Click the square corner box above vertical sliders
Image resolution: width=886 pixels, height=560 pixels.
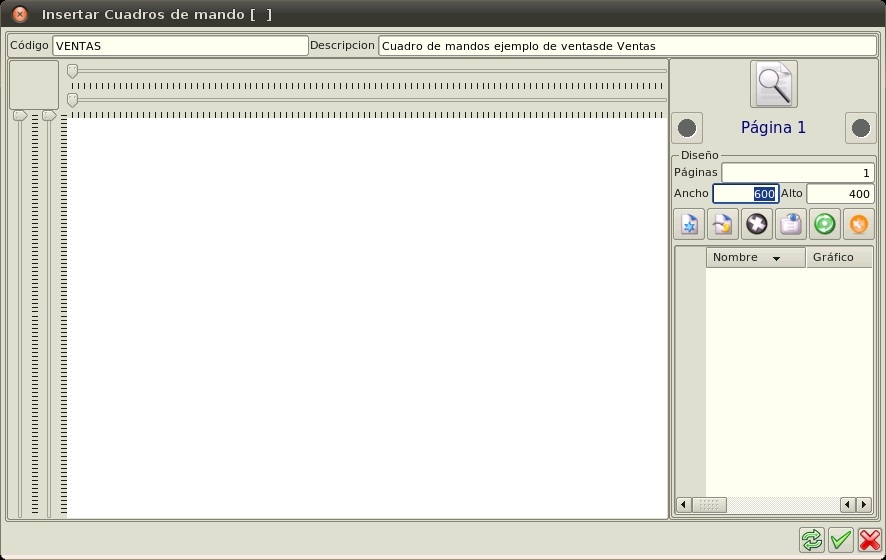[34, 85]
